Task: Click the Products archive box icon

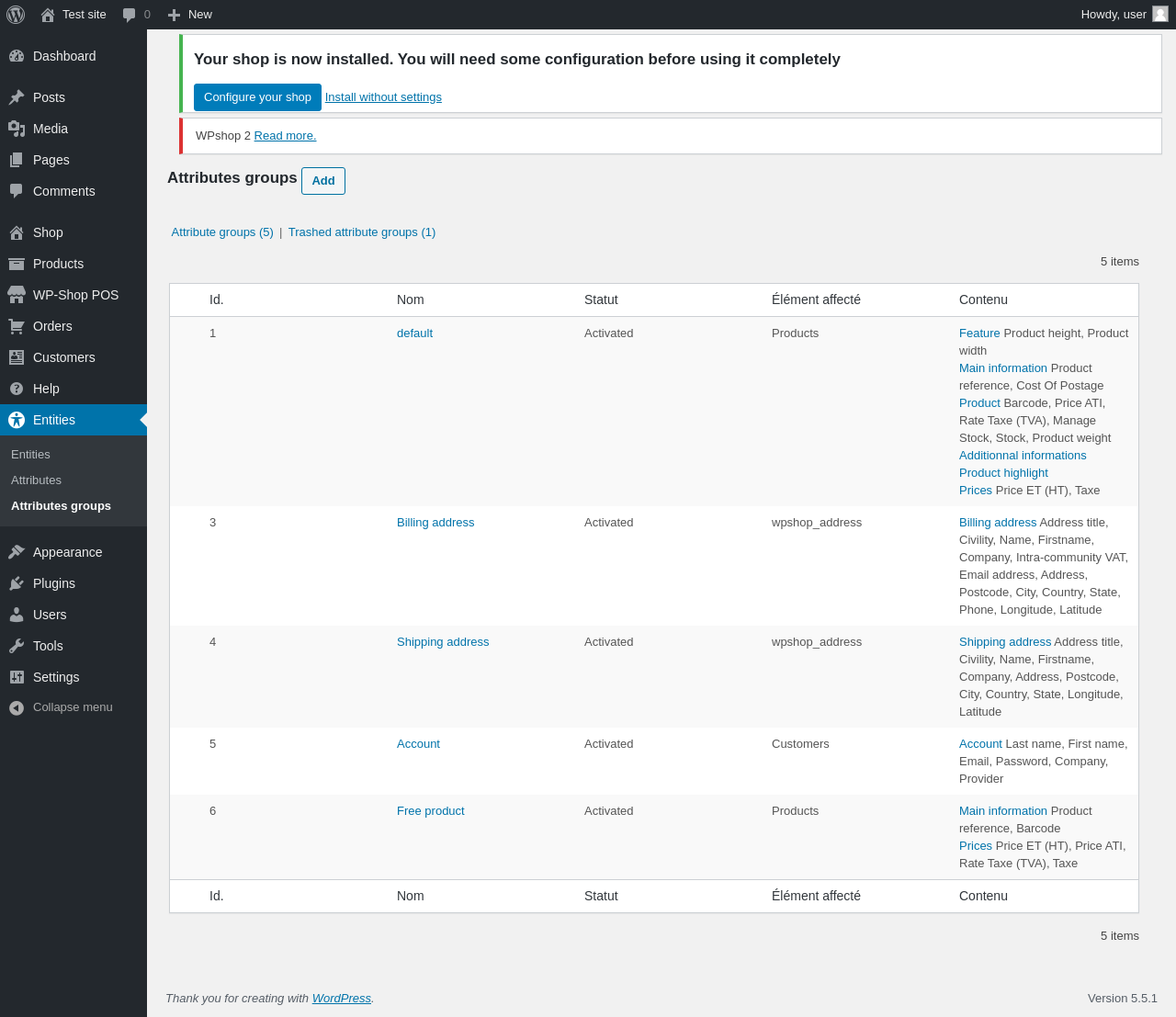Action: (17, 264)
